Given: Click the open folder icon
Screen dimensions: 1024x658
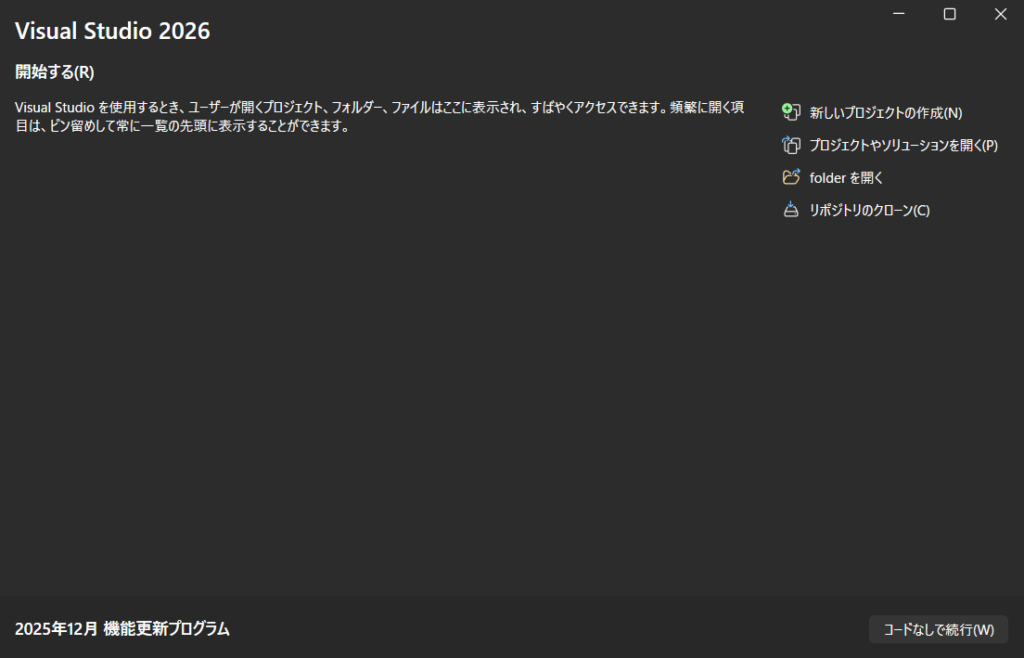Looking at the screenshot, I should 791,178.
